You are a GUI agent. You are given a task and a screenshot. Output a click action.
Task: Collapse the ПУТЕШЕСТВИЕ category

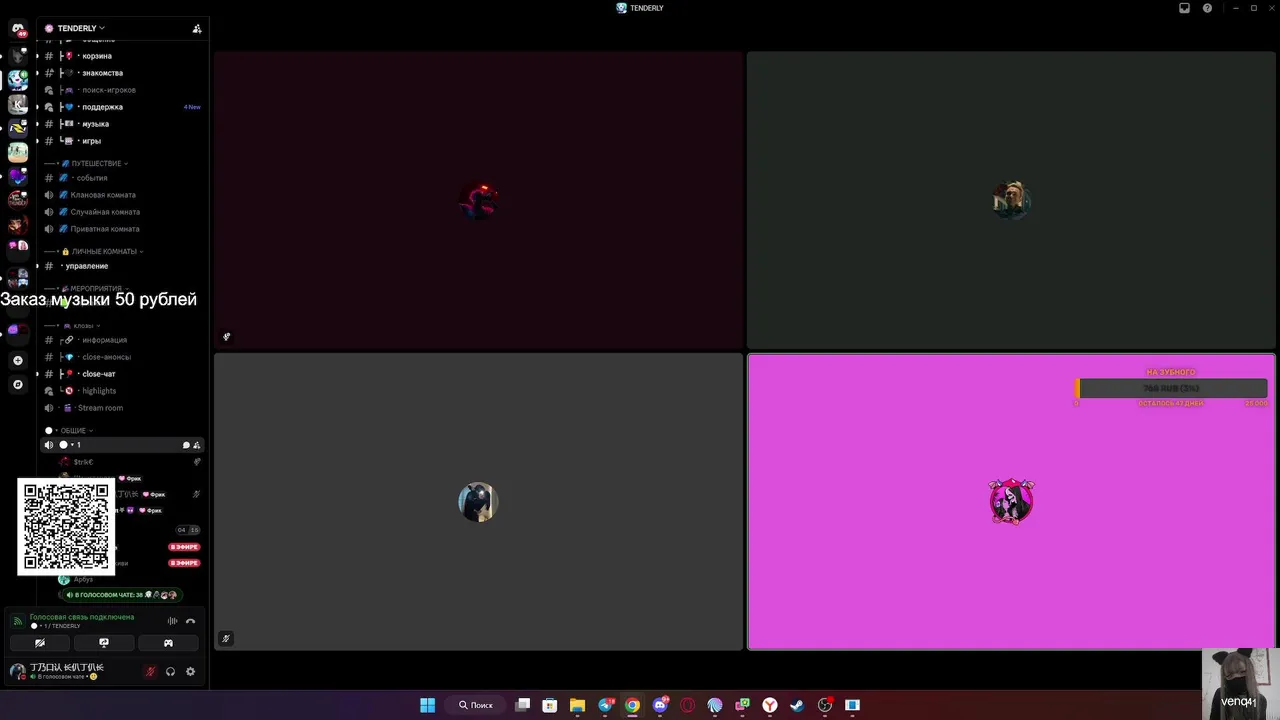tap(95, 163)
